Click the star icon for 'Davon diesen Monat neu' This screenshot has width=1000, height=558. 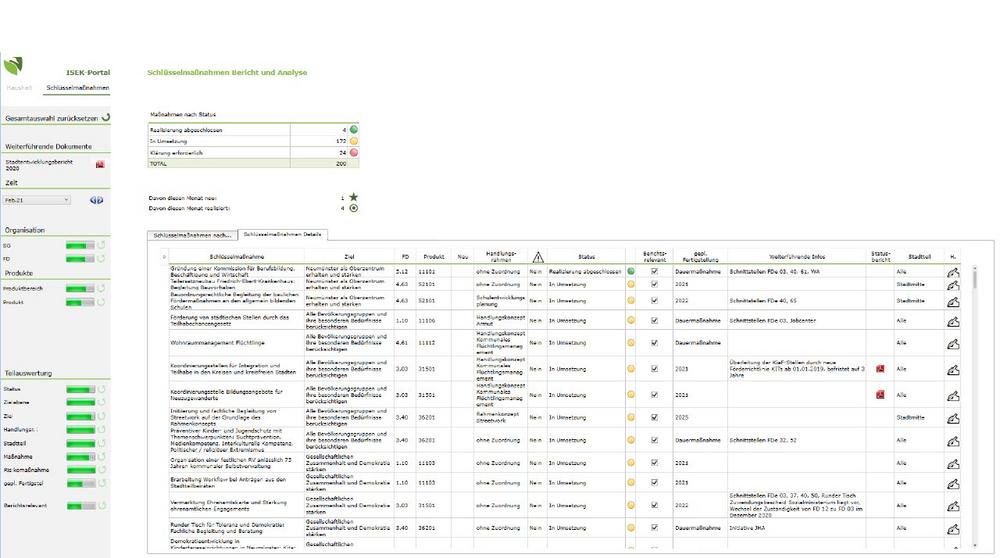[353, 197]
